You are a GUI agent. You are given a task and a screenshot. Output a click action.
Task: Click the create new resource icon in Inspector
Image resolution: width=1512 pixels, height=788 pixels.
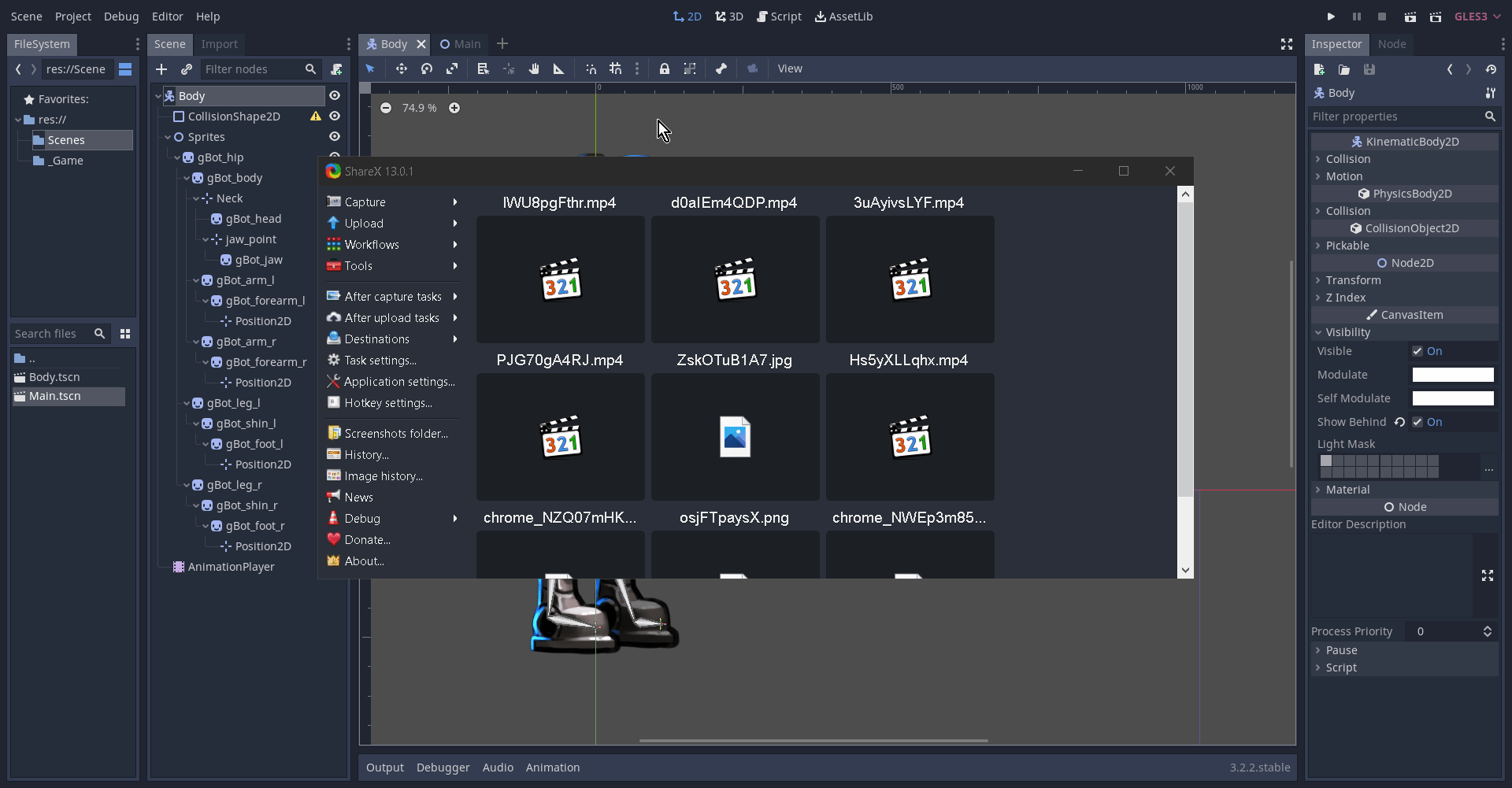pos(1320,69)
